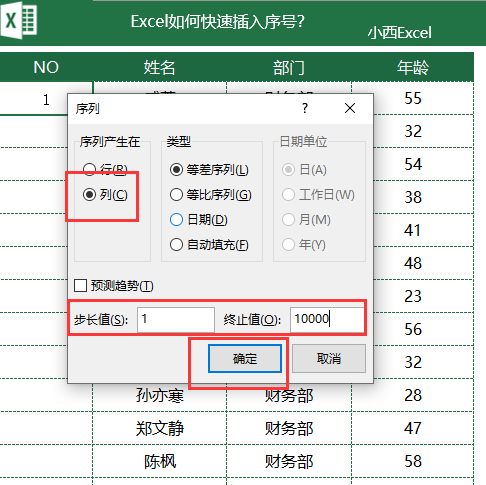Select name cell 陈枫

[x=159, y=461]
